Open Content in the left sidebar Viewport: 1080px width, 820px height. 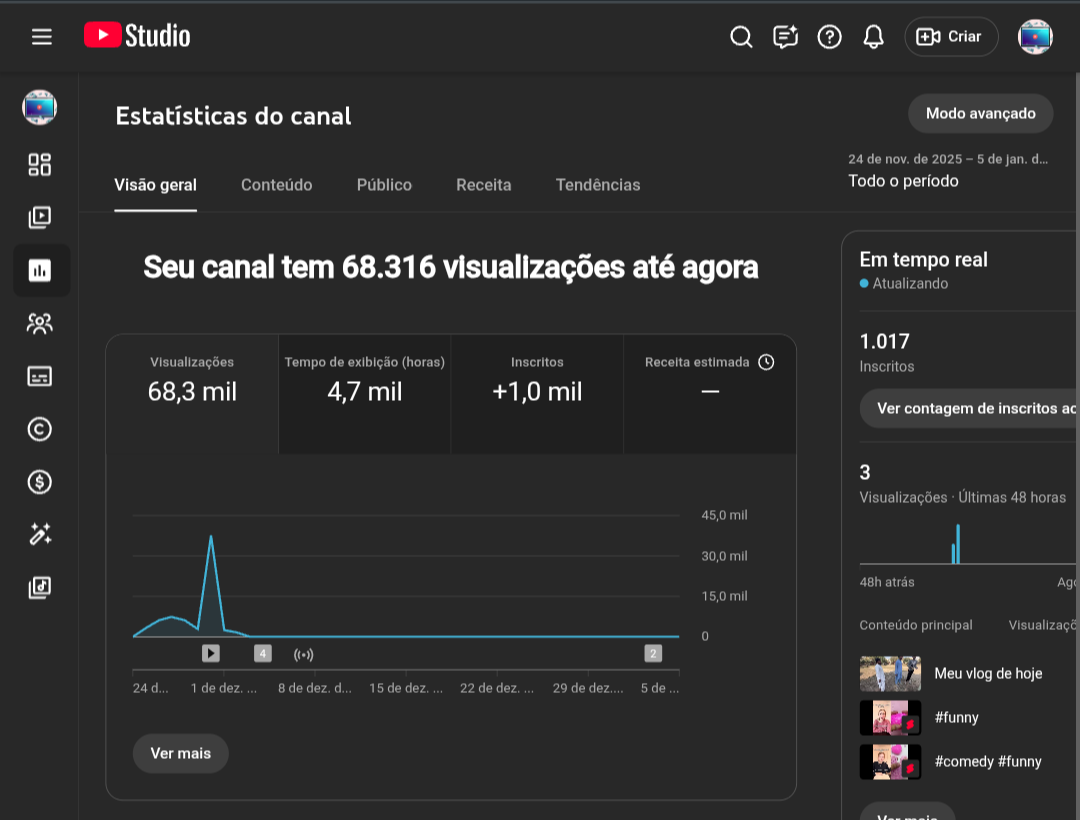[40, 217]
